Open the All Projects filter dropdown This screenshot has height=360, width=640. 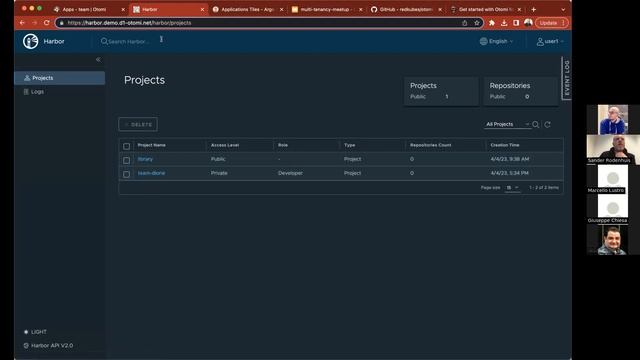507,124
